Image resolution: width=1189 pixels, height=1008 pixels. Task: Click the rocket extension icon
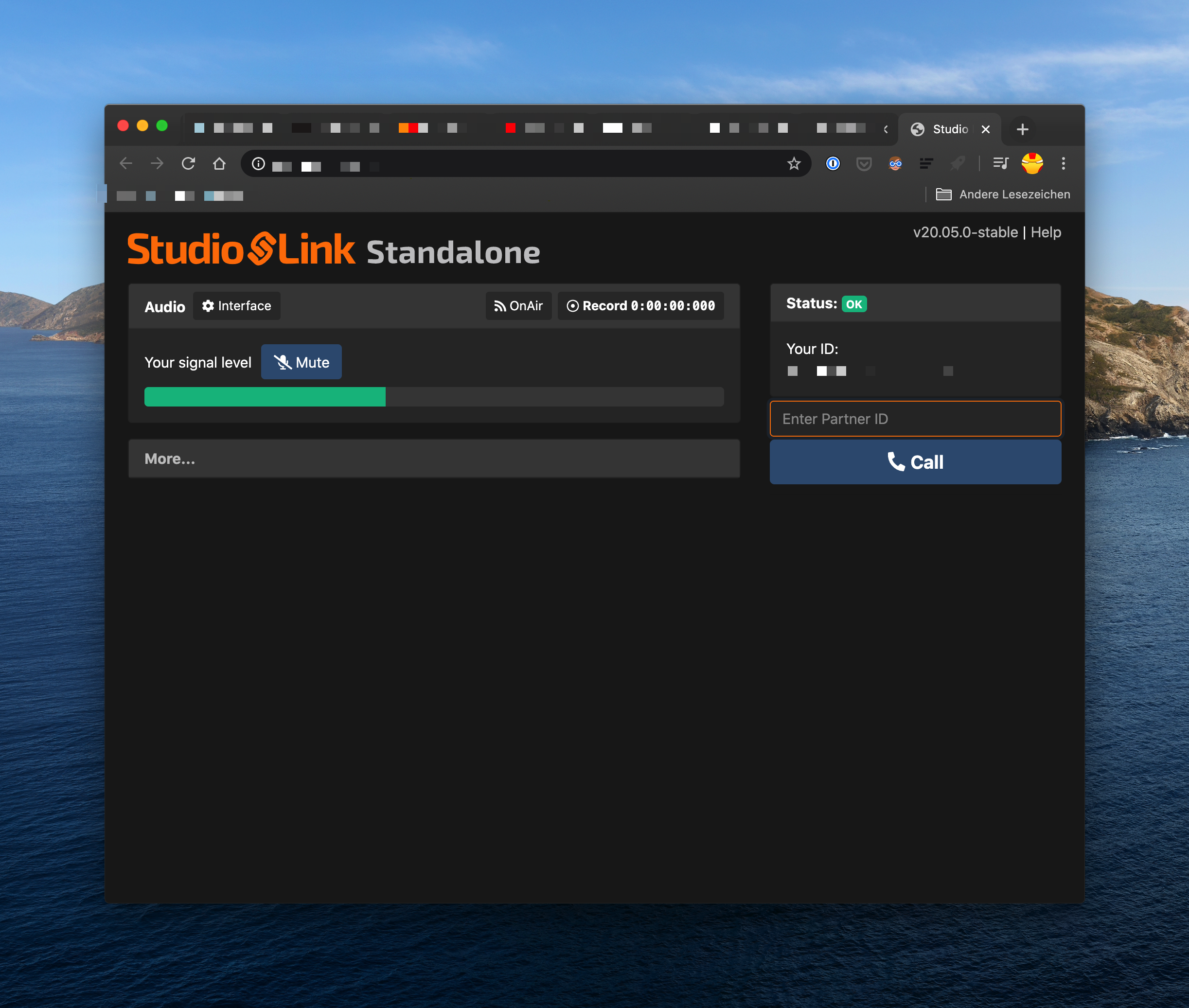pyautogui.click(x=958, y=164)
